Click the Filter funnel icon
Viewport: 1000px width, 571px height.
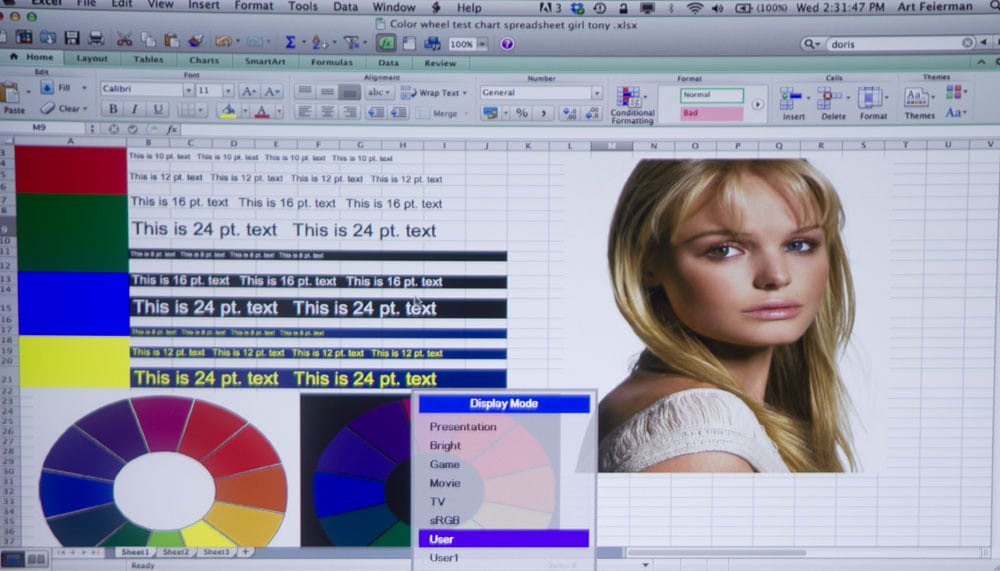pyautogui.click(x=351, y=43)
